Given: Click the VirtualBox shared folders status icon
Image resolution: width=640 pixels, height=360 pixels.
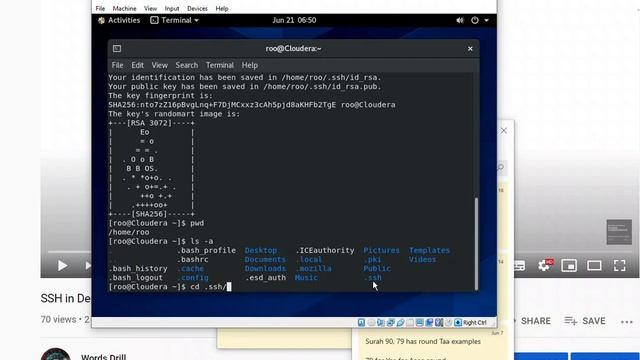Looking at the screenshot, I should (x=410, y=323).
